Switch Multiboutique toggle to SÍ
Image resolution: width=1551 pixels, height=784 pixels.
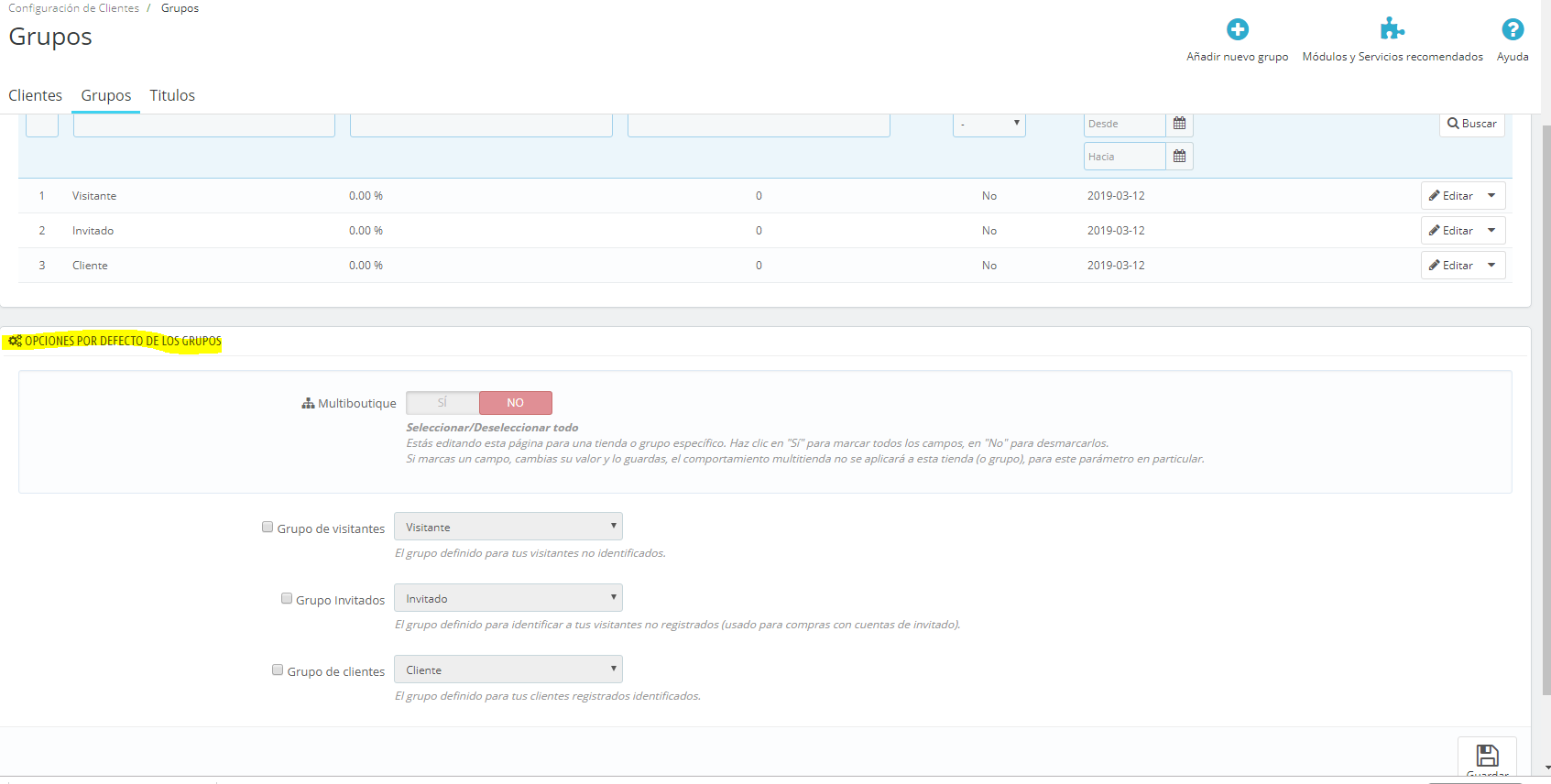(442, 403)
